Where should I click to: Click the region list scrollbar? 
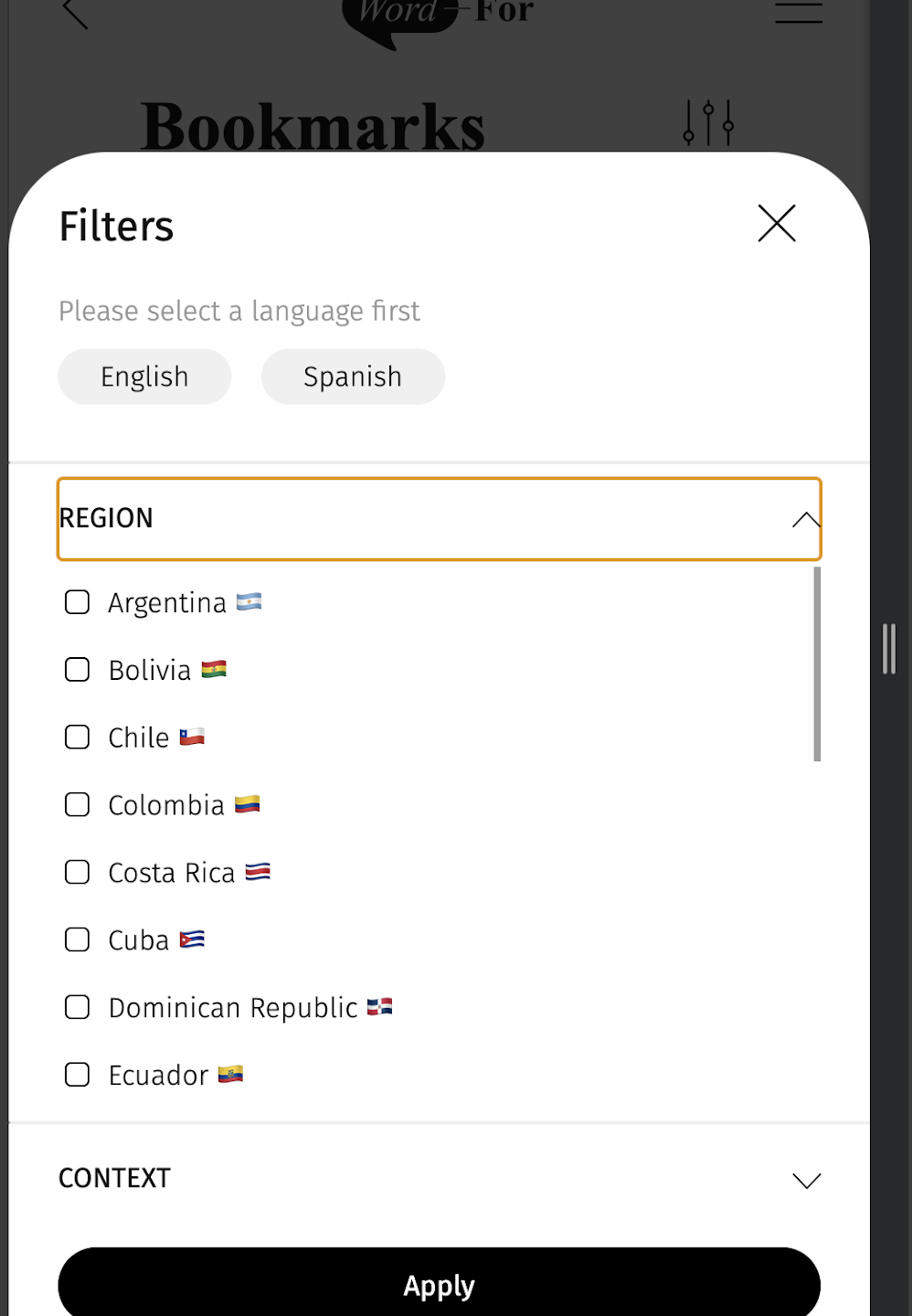[x=817, y=664]
